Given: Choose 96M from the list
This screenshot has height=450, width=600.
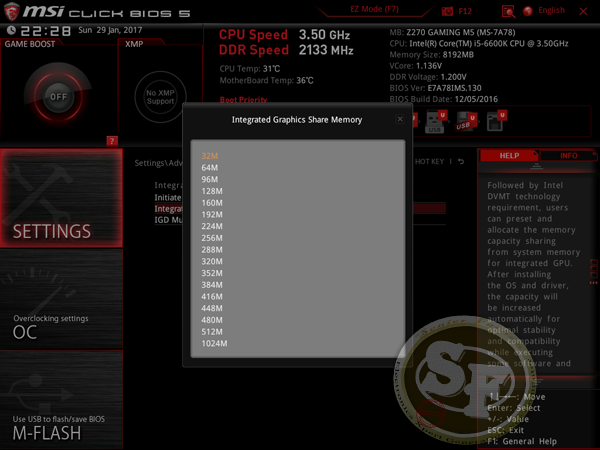Looking at the screenshot, I should [x=209, y=179].
